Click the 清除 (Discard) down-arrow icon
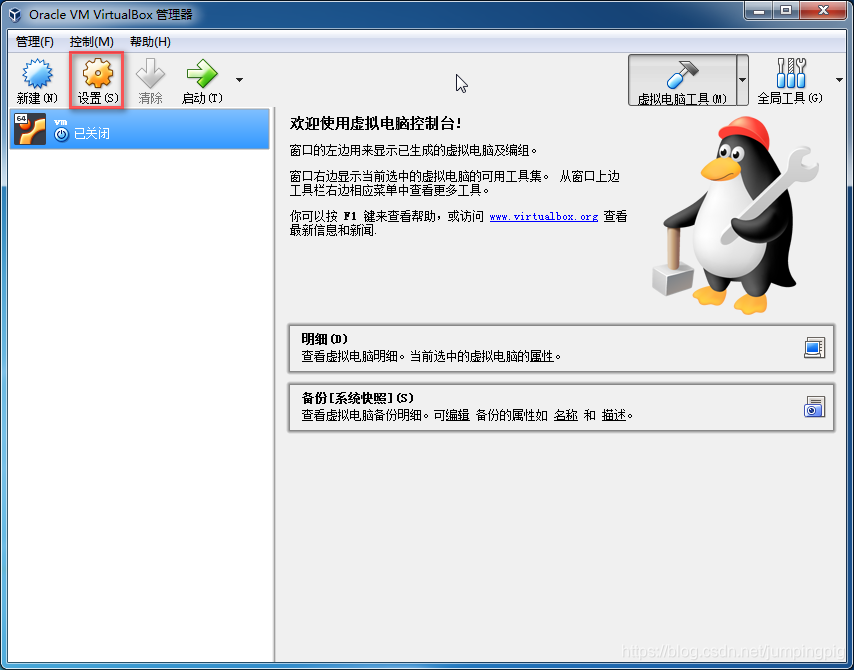 point(150,73)
